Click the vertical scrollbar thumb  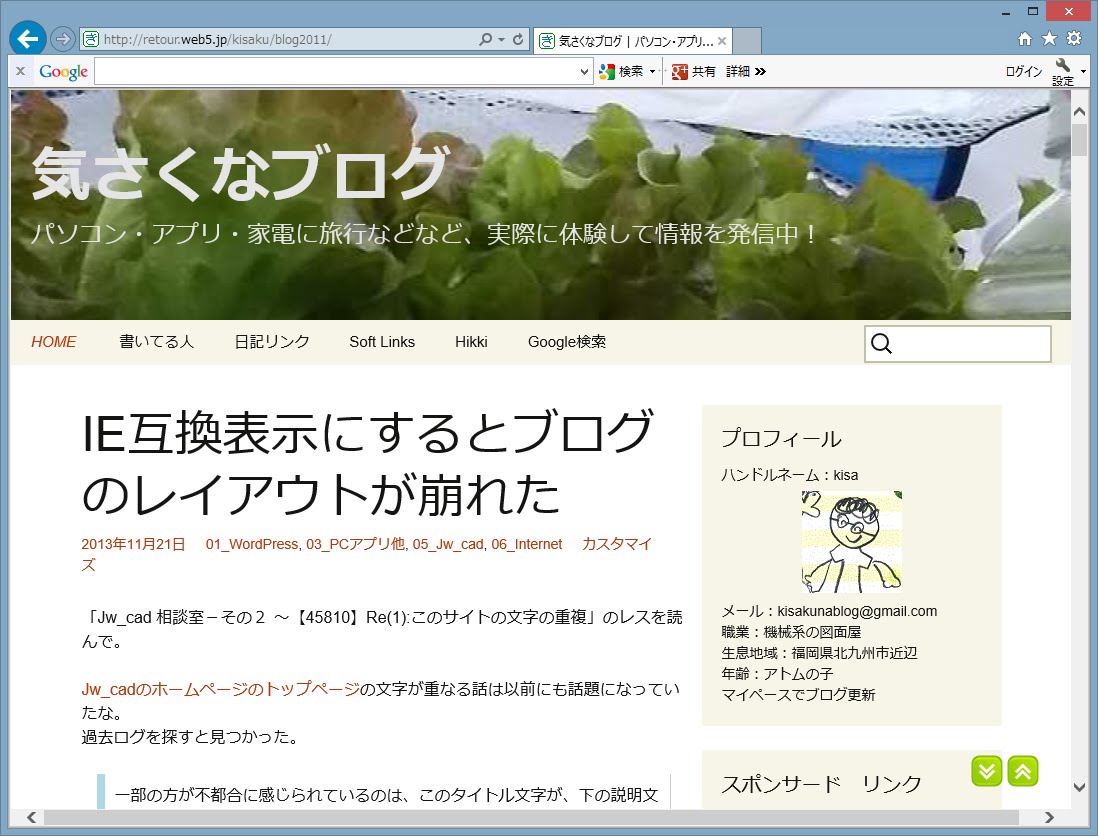1079,139
